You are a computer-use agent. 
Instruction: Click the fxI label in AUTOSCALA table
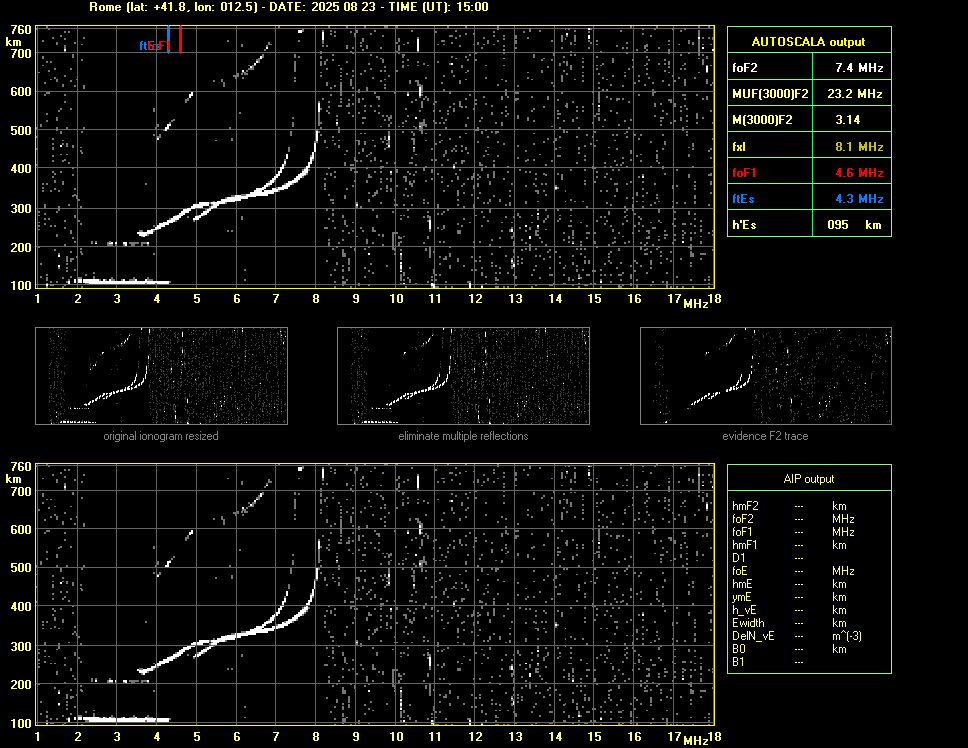point(738,147)
